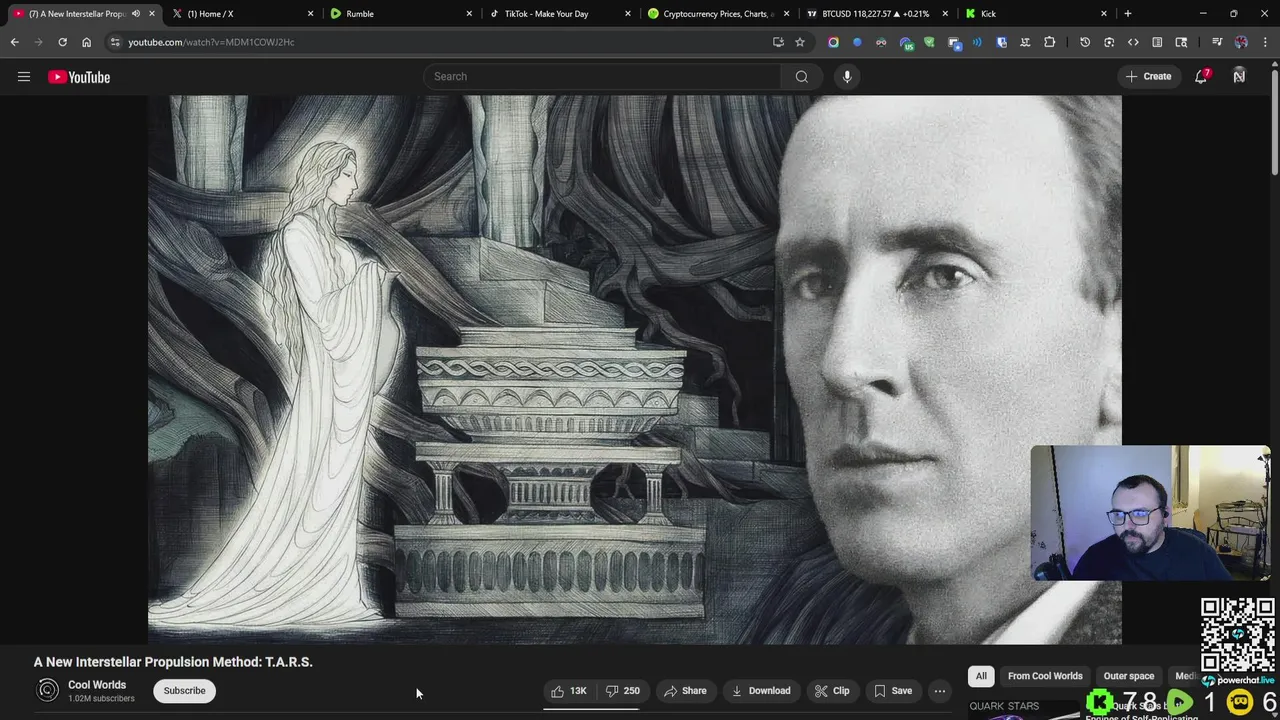Go to YouTube home via logo
The height and width of the screenshot is (720, 1280).
coord(79,77)
